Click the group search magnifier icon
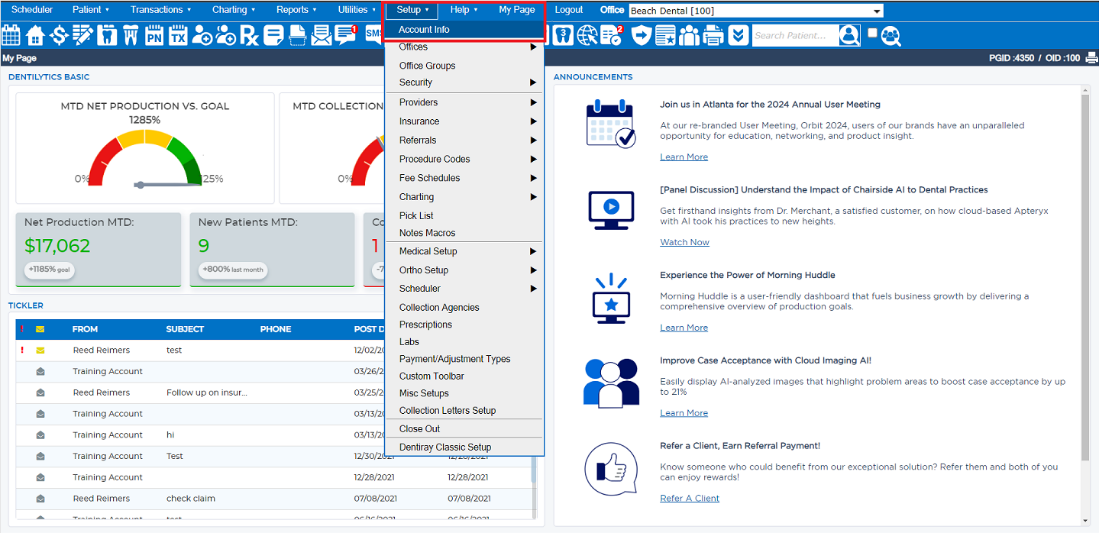 [x=891, y=35]
